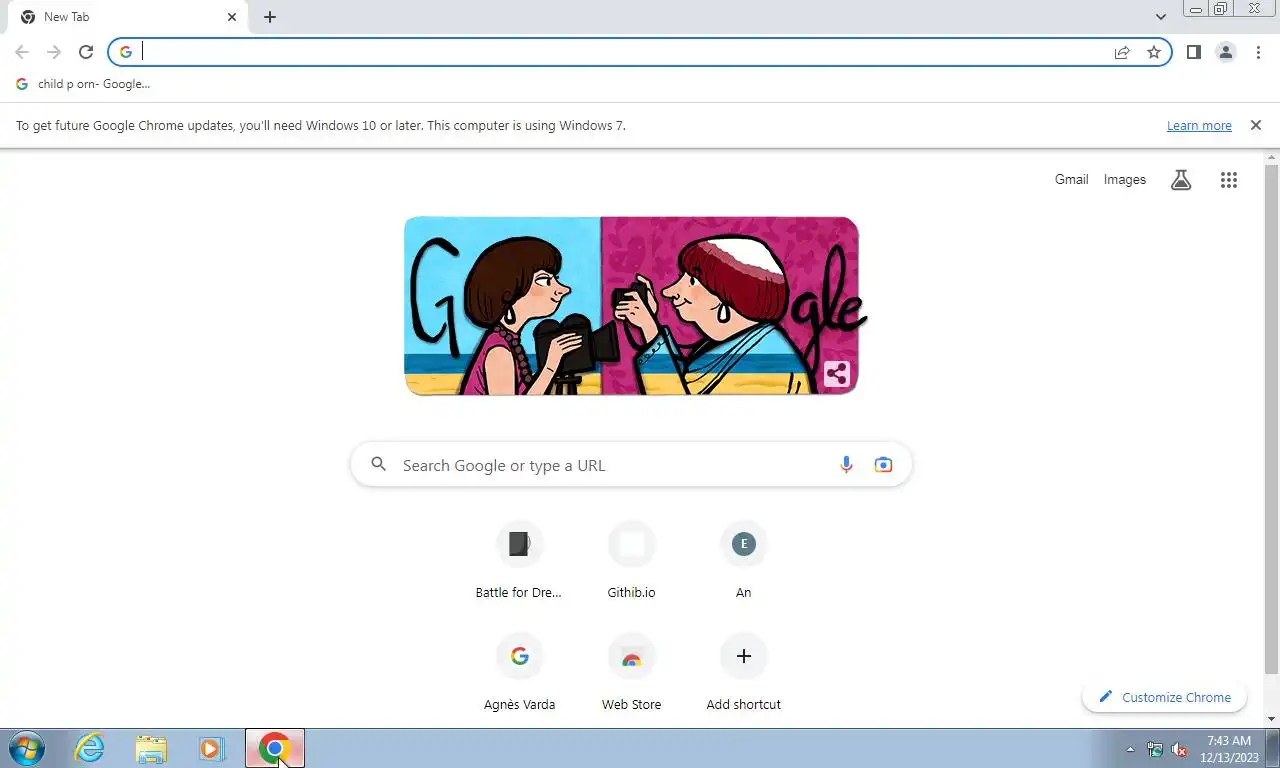Open Chrome's three-dot menu
The image size is (1280, 768).
point(1258,52)
